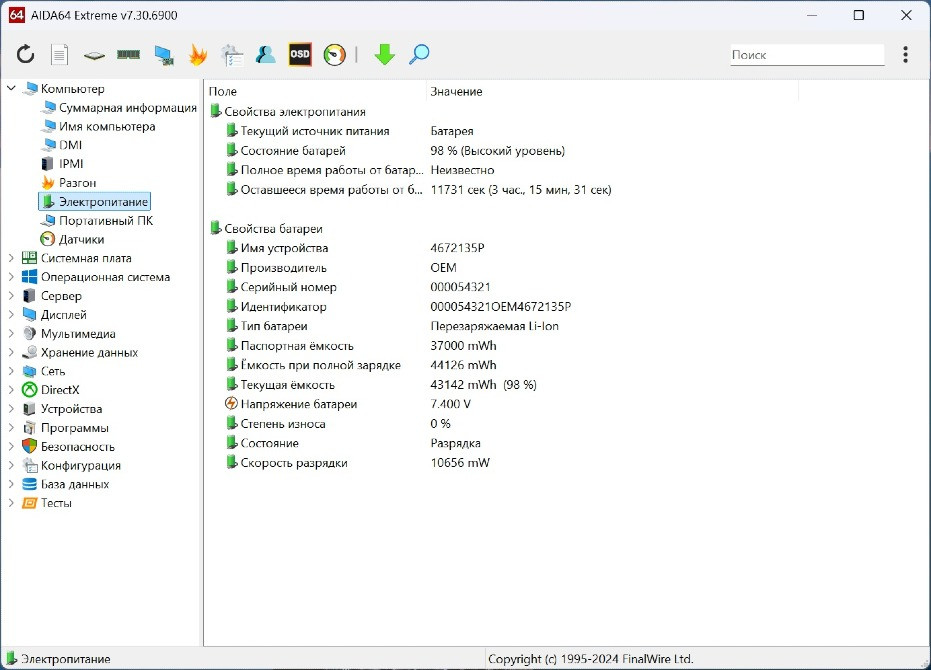Viewport: 931px width, 670px height.
Task: Click the Refresh toolbar icon
Action: (x=26, y=55)
